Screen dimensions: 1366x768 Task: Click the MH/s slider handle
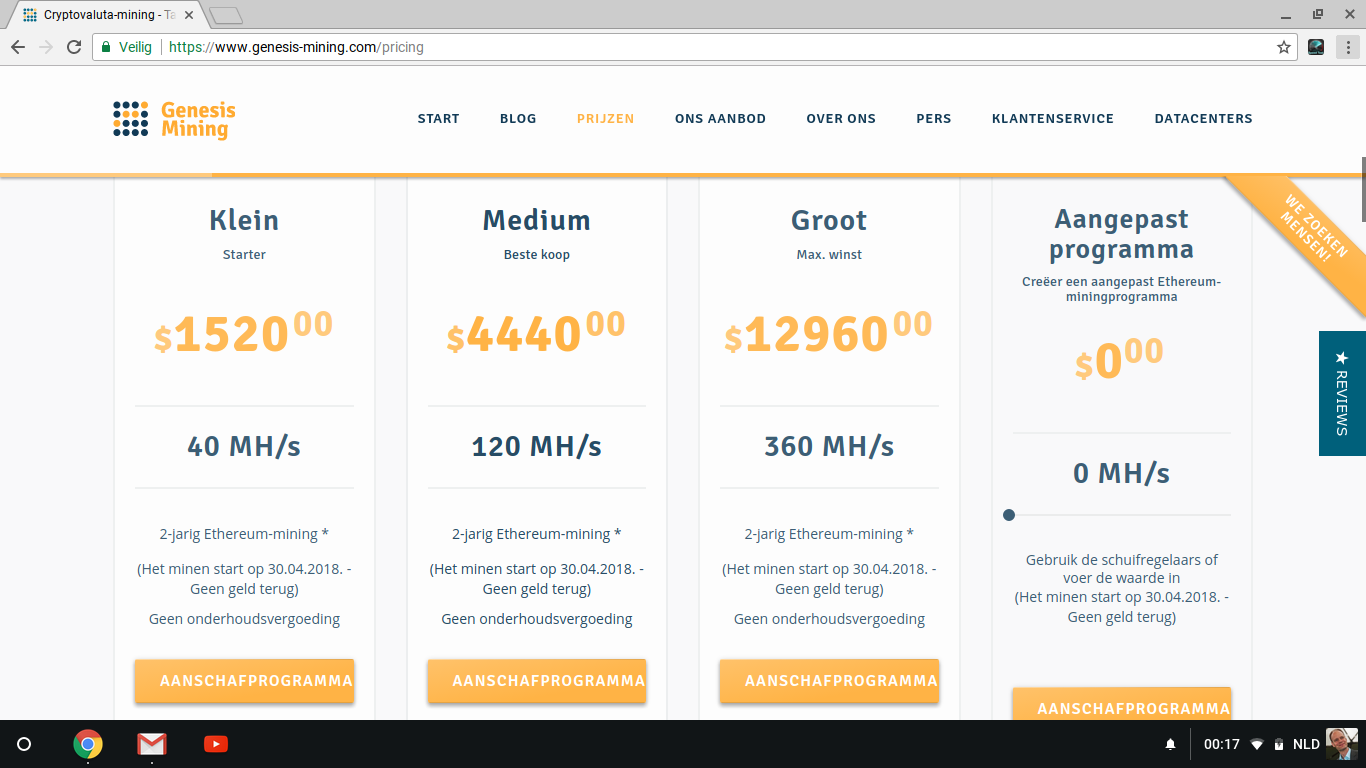(x=1009, y=515)
